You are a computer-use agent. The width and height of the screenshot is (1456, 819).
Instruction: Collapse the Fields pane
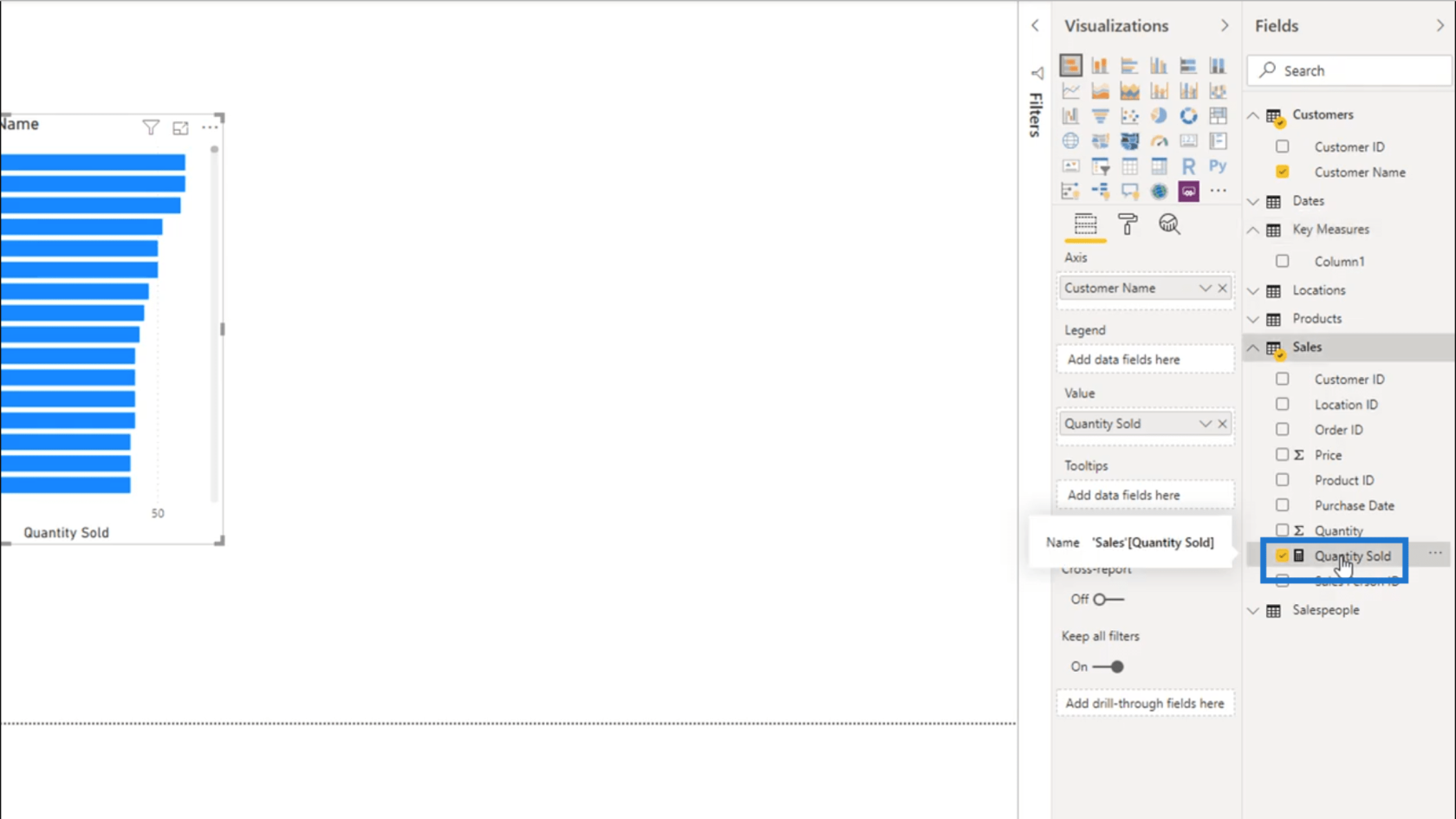pos(1440,26)
